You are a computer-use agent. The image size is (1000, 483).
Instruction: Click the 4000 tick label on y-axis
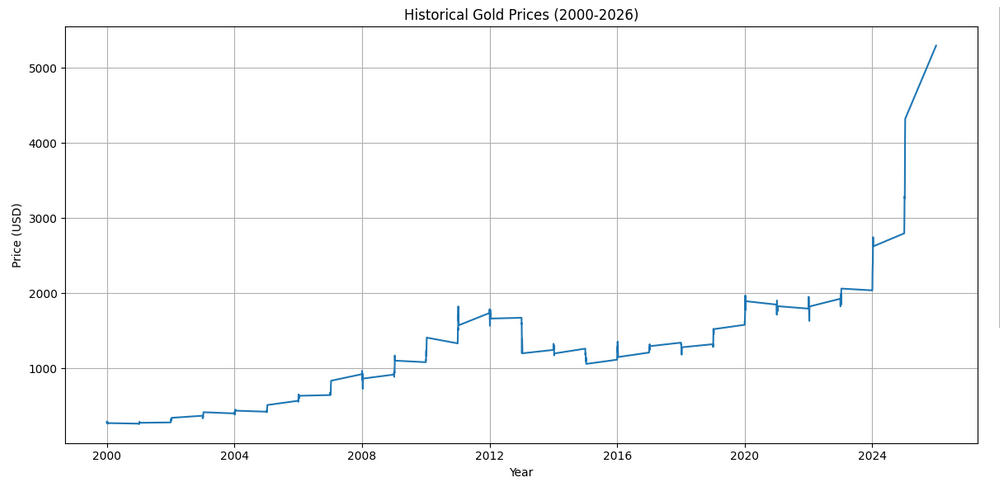pos(43,144)
